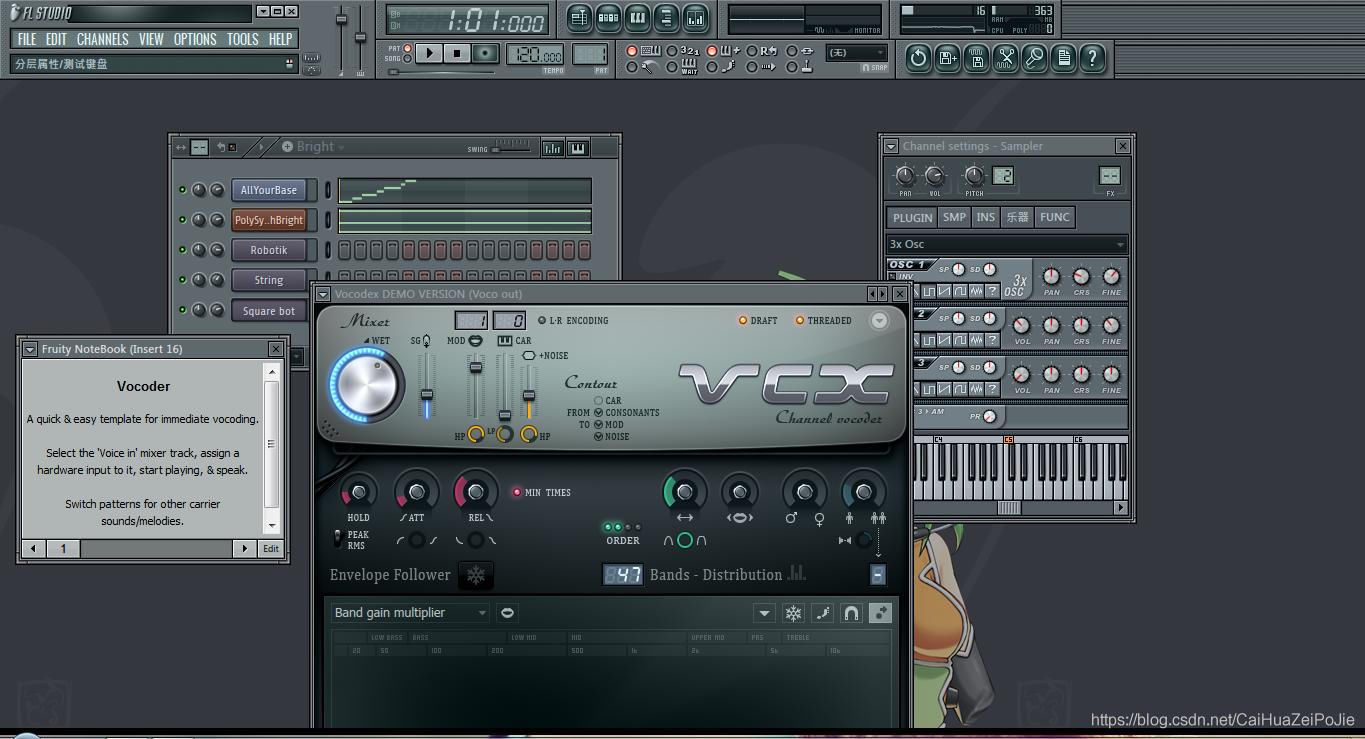Click the arch-shaped icon above band graph
Screen dimensions: 1365x739
coord(851,613)
